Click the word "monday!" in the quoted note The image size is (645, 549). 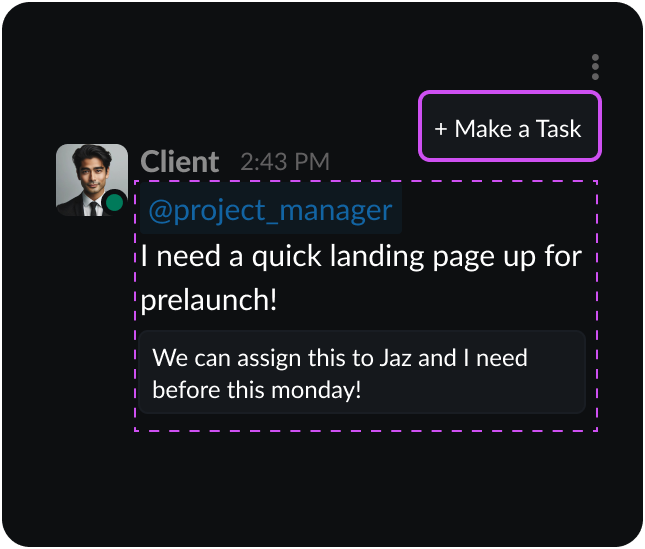click(321, 390)
